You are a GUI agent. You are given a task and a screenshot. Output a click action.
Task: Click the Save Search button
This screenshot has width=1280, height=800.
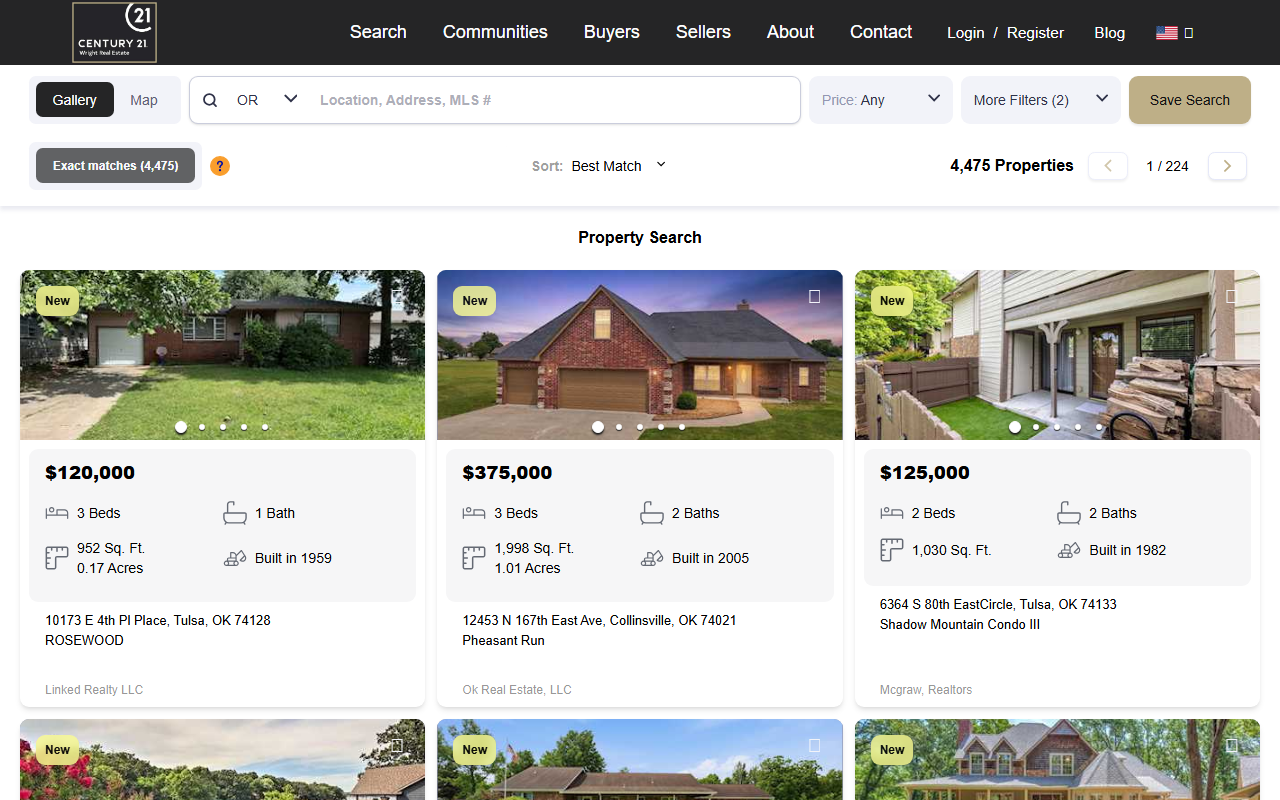1190,100
